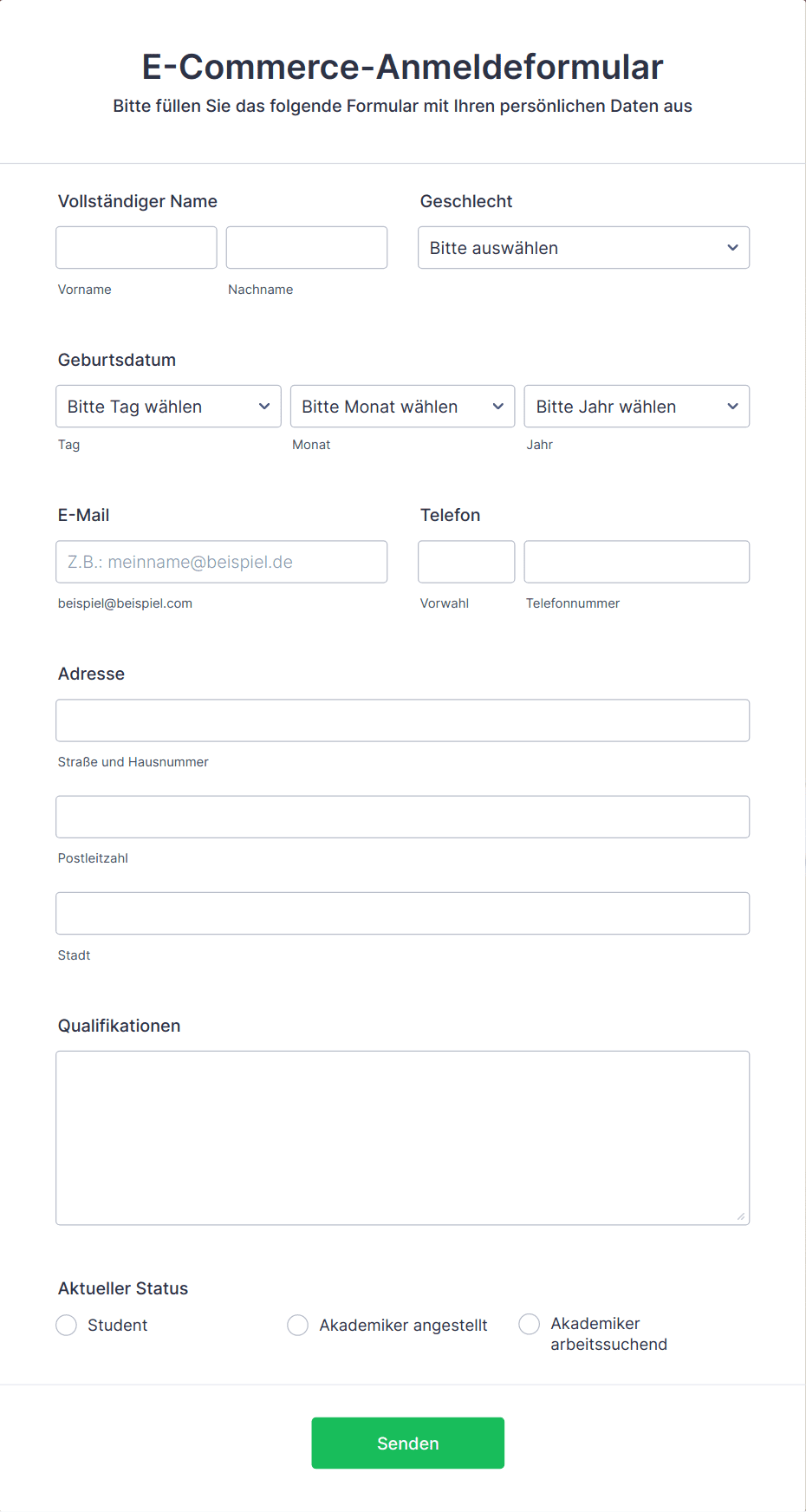Click the Geschlecht dropdown chevron arrow
The width and height of the screenshot is (806, 1512).
pyautogui.click(x=732, y=248)
